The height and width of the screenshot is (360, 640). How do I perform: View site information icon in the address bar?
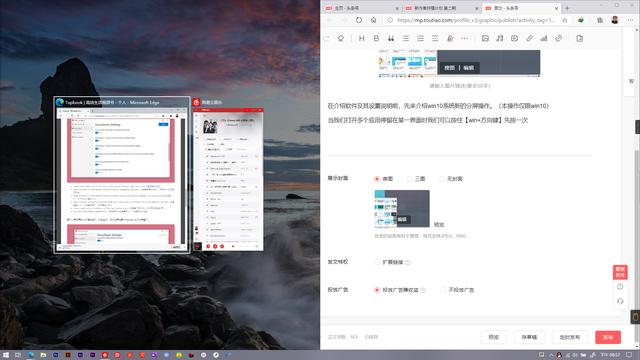click(x=390, y=20)
